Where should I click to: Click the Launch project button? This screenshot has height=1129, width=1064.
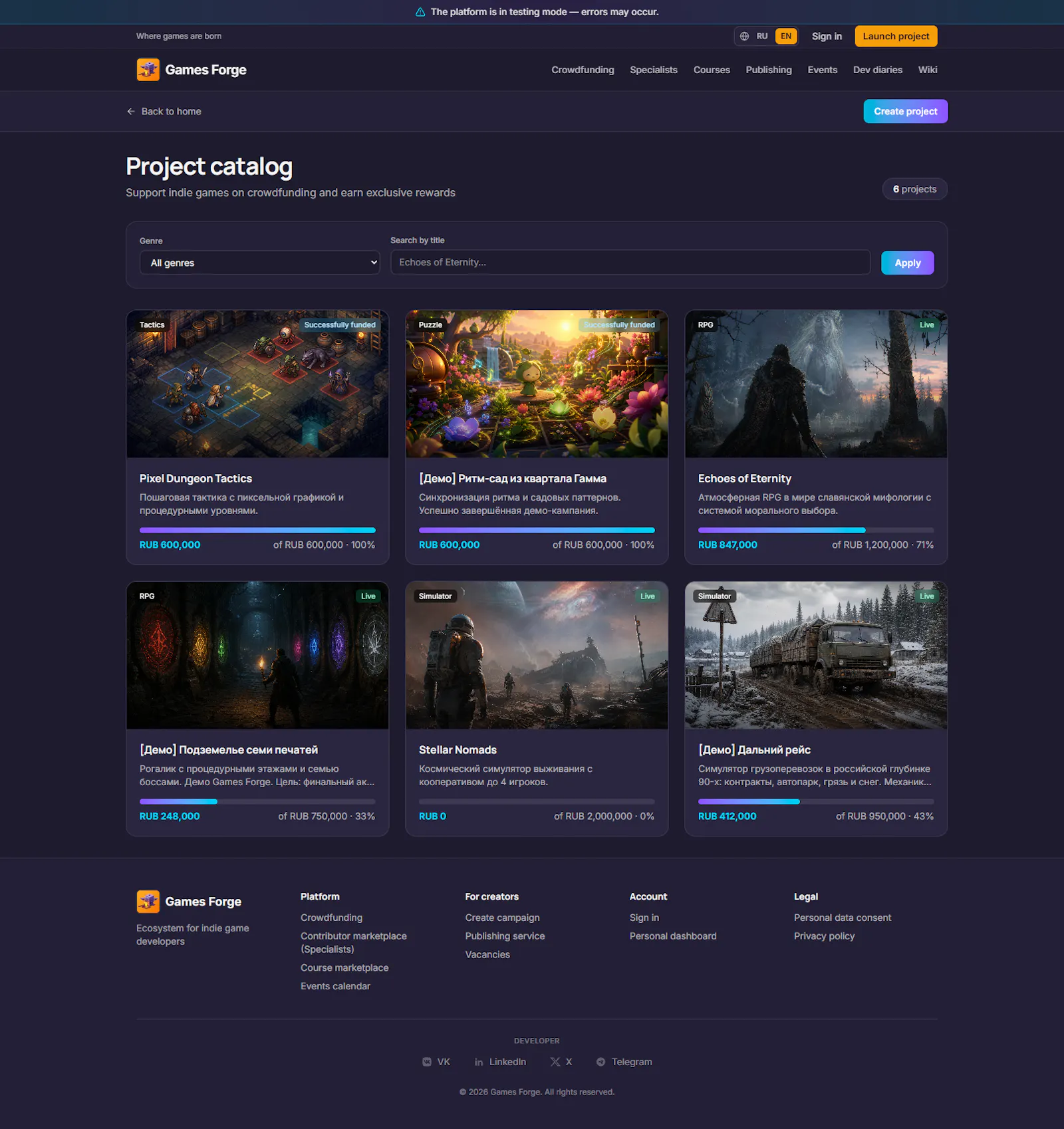(x=896, y=37)
